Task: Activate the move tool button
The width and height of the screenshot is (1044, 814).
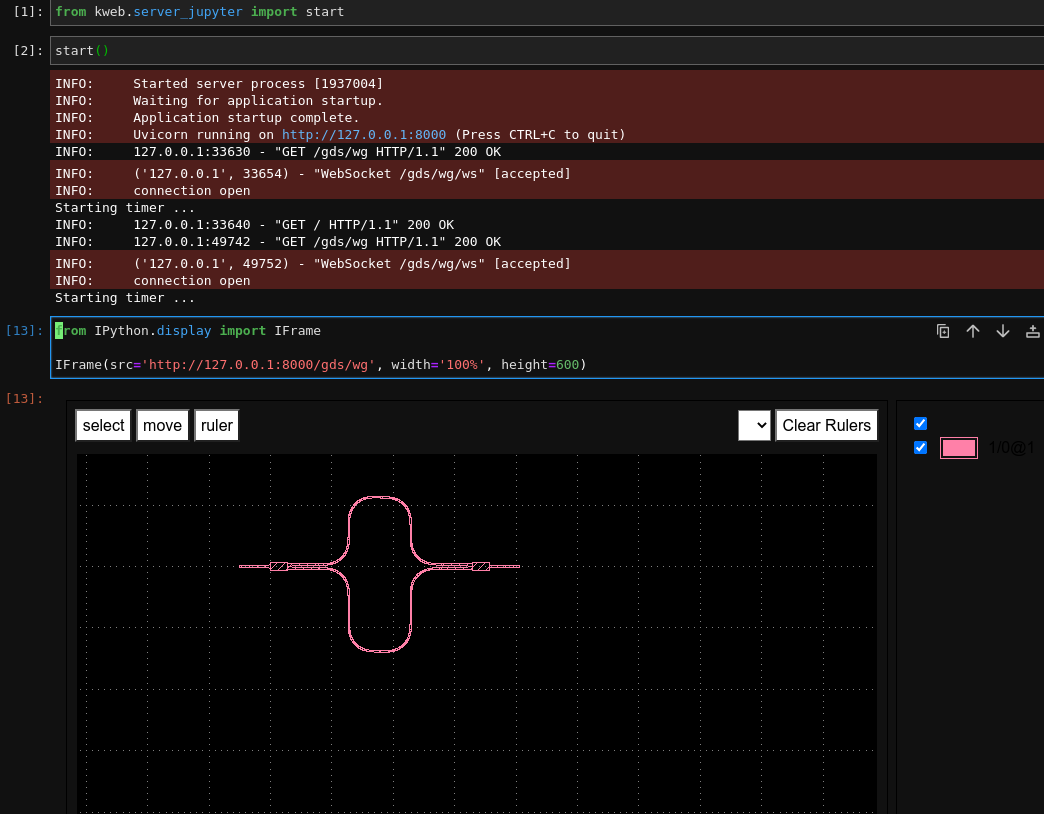Action: tap(162, 425)
